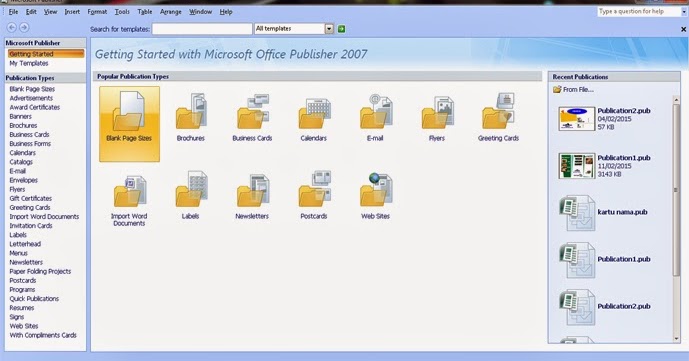Click From File... in Recent Publications
Image resolution: width=689 pixels, height=361 pixels.
tap(573, 90)
